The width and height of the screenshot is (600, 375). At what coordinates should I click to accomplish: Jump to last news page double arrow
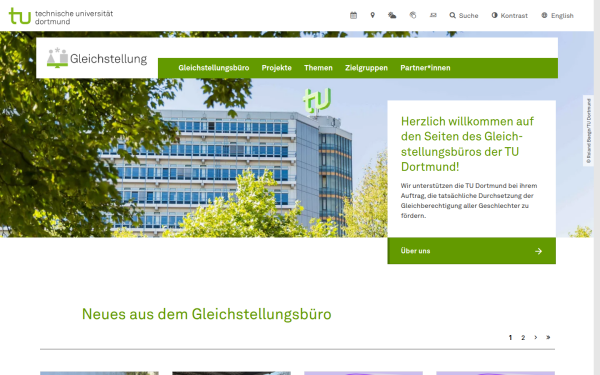pos(548,338)
